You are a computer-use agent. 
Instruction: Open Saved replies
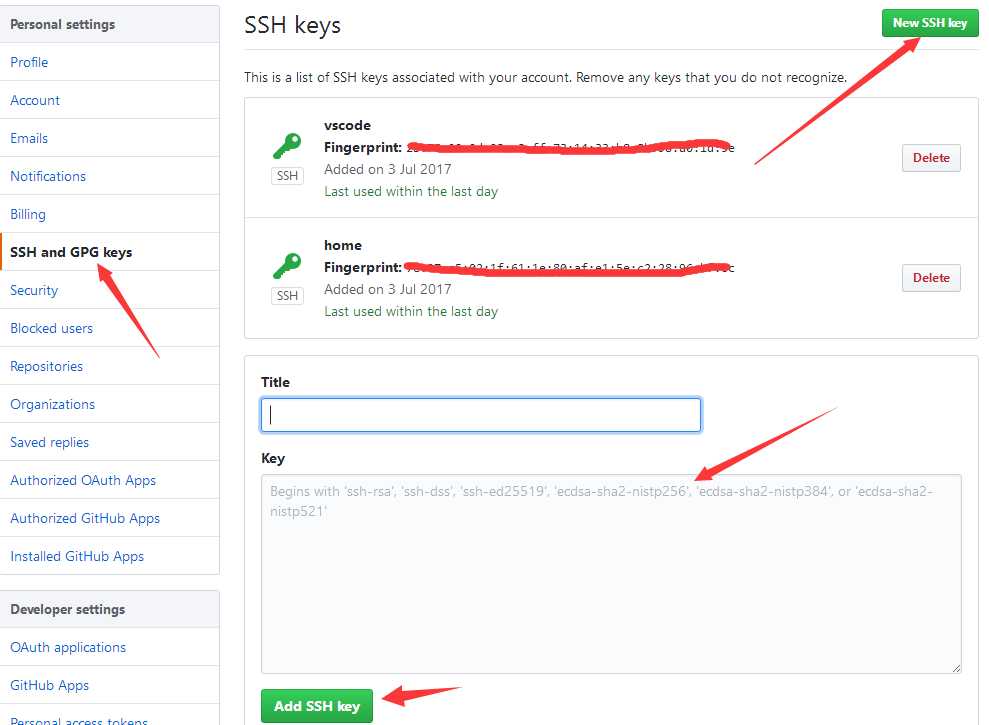click(49, 442)
